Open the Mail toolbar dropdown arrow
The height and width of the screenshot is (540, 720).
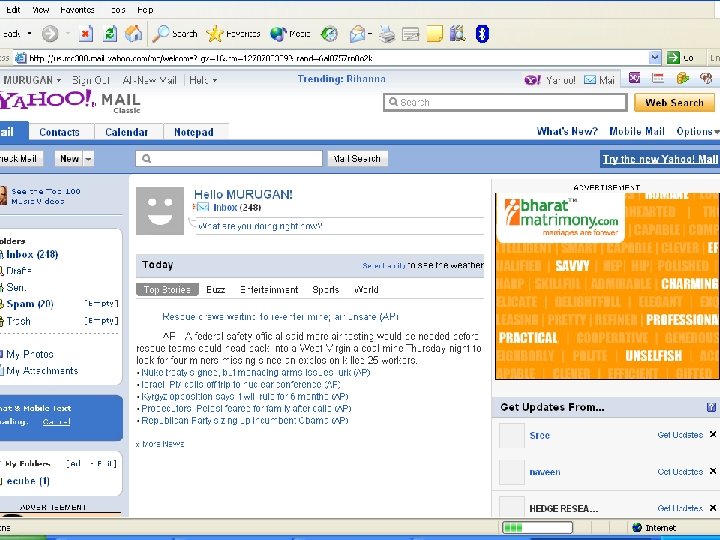click(x=370, y=34)
